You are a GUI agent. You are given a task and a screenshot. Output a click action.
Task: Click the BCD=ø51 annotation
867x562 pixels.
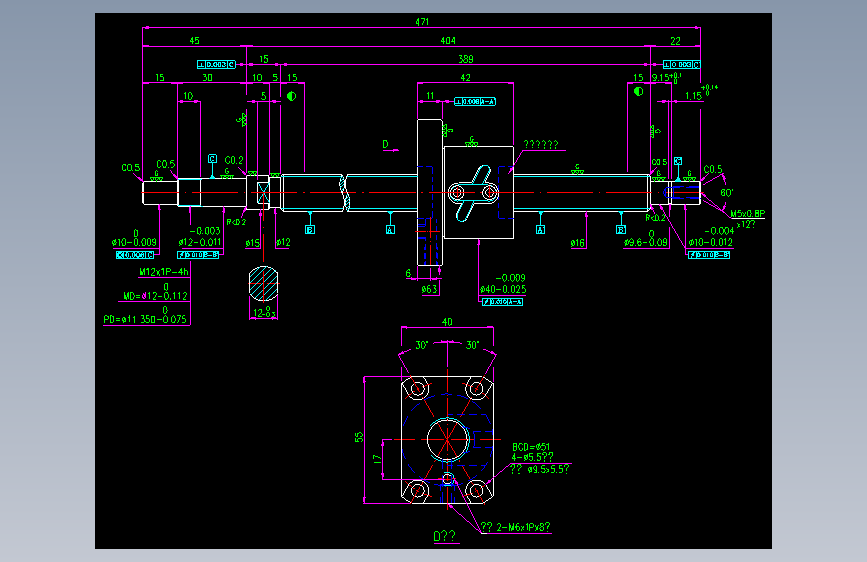coord(531,447)
